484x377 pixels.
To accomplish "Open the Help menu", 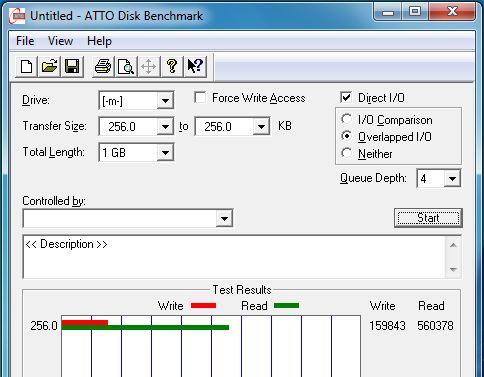I will click(99, 41).
